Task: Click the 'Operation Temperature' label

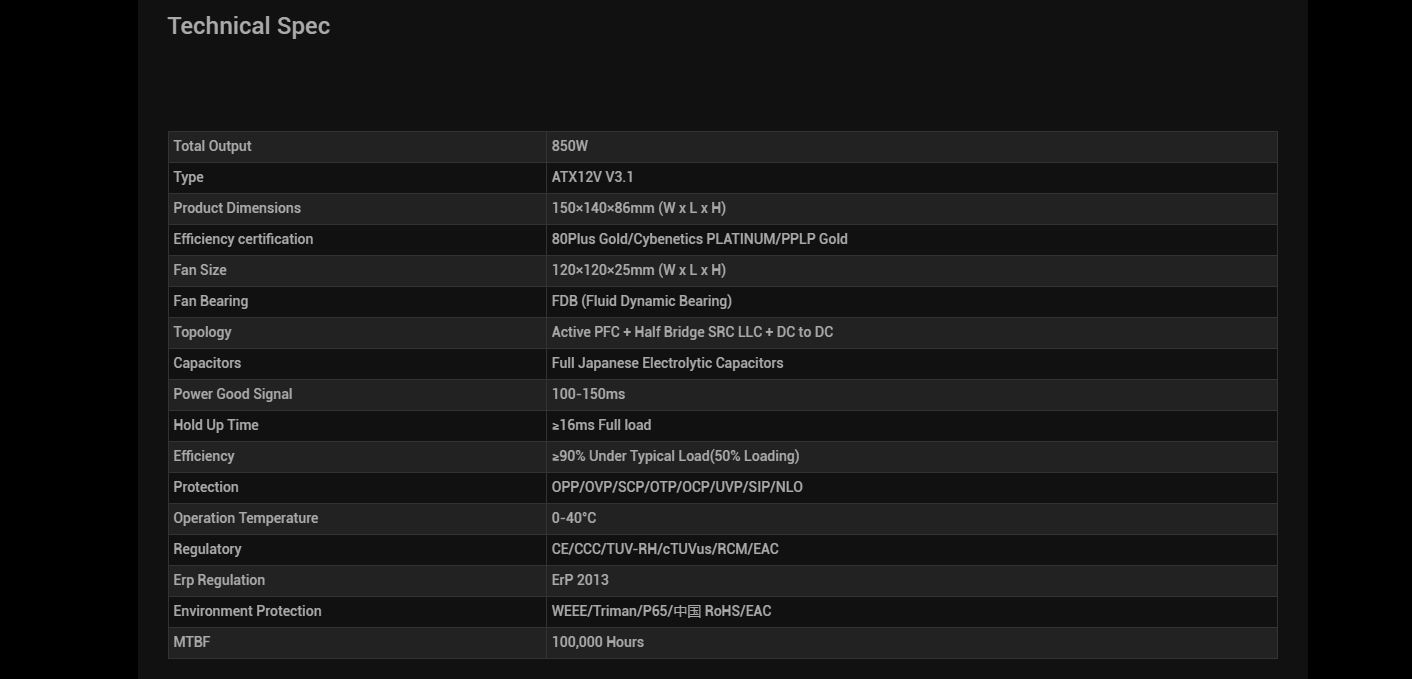Action: (246, 518)
